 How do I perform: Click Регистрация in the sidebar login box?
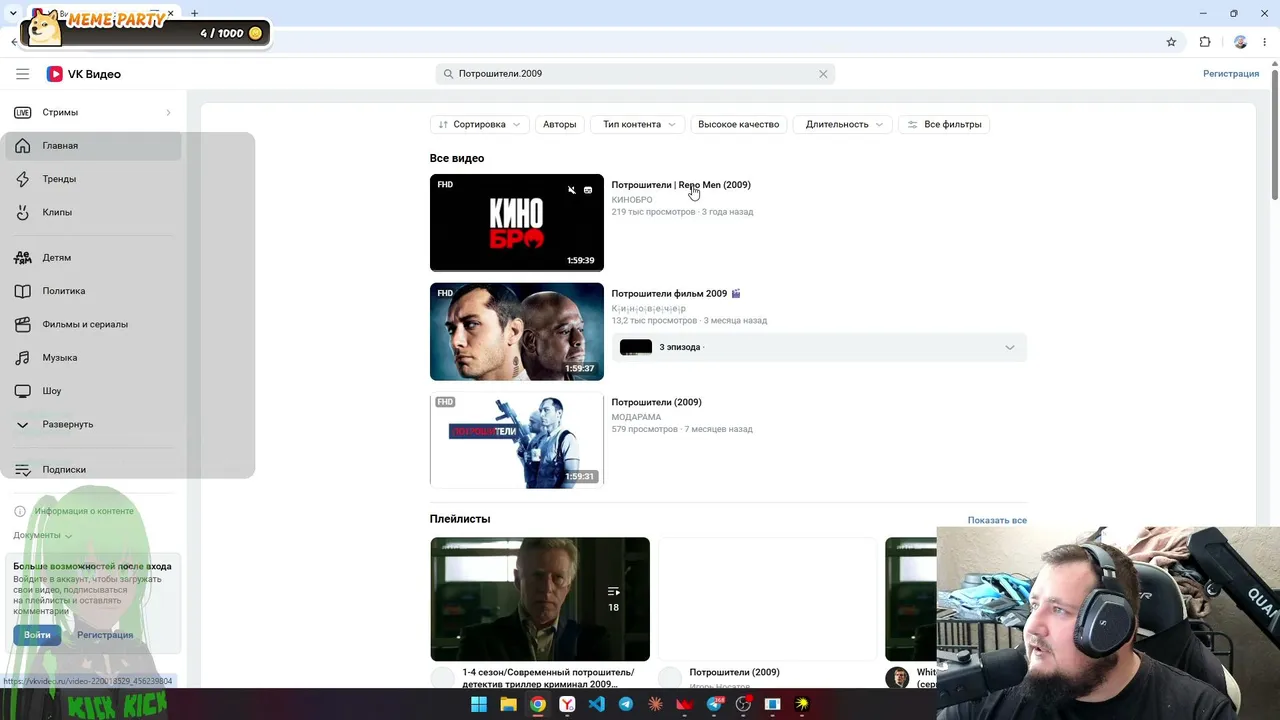(105, 635)
